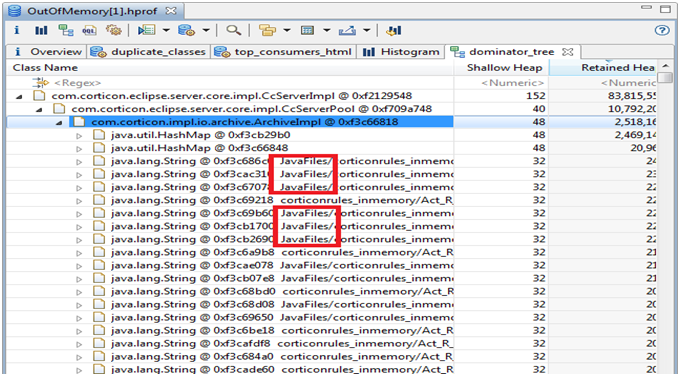The image size is (680, 376).
Task: Click the gear Thread Overview toolbar icon
Action: (114, 30)
